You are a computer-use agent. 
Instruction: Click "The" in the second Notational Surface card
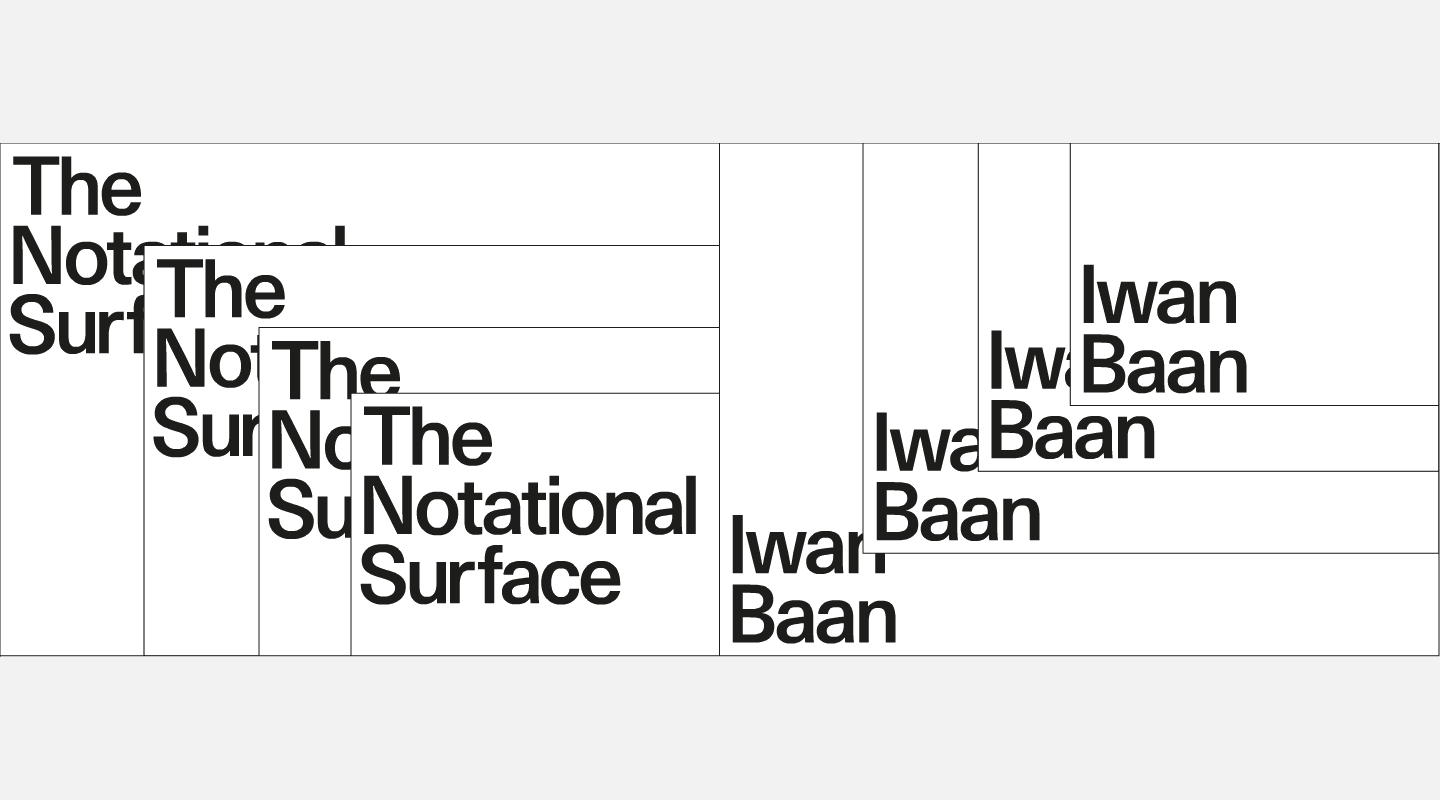click(221, 289)
